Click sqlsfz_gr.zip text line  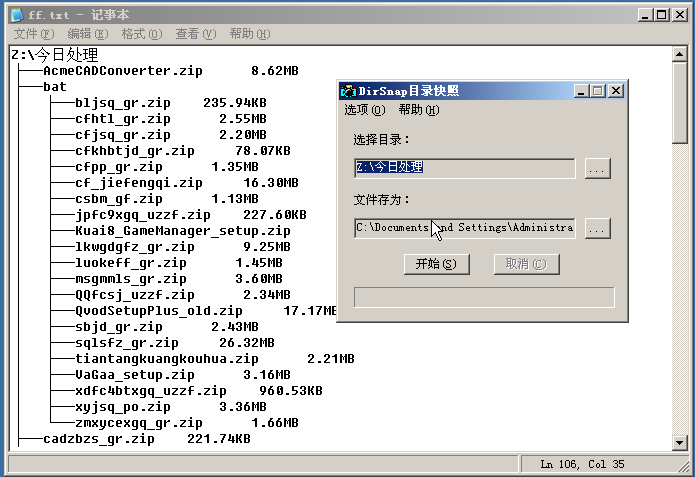(175, 343)
